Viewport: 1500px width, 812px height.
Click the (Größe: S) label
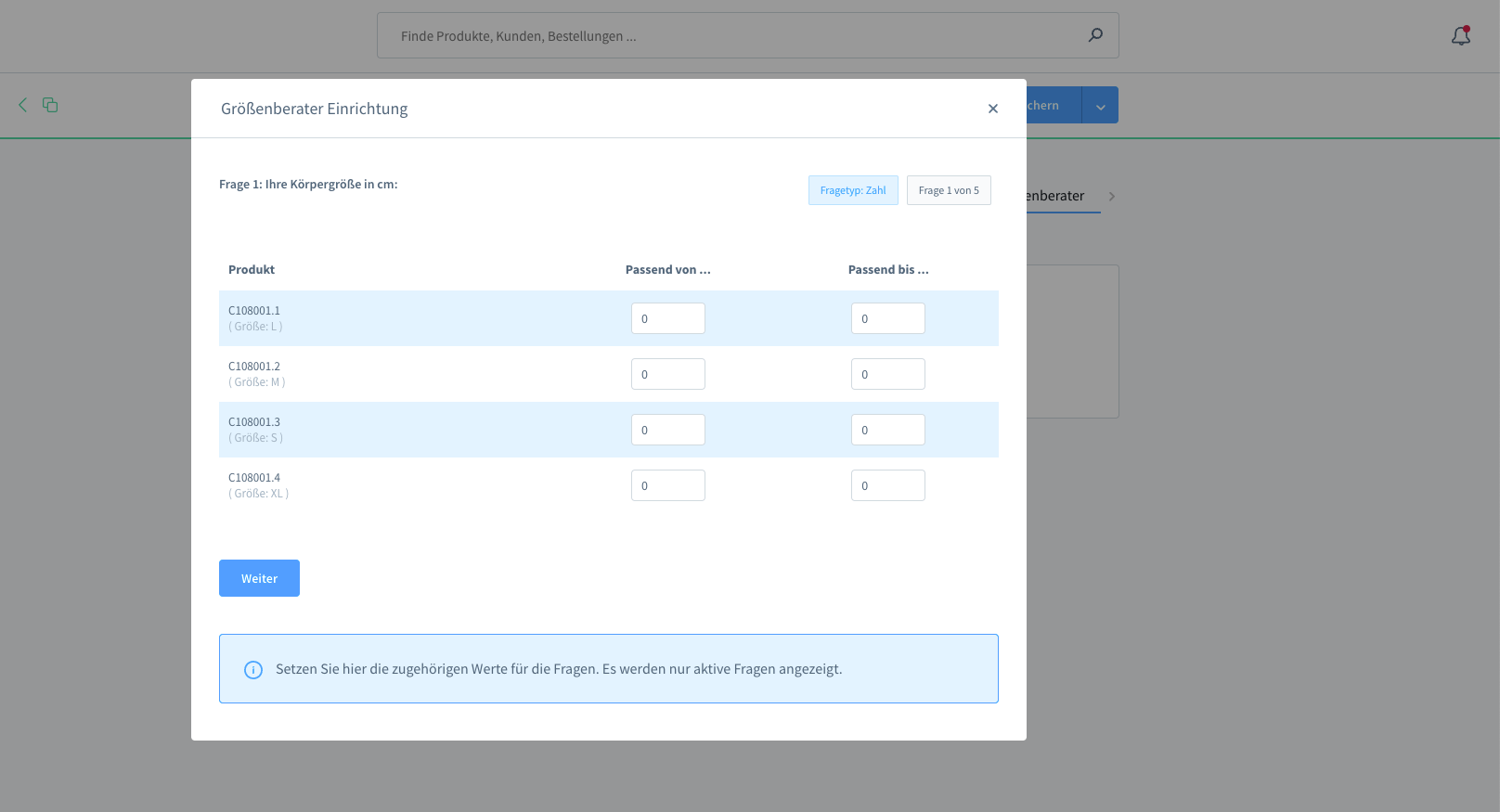(255, 438)
